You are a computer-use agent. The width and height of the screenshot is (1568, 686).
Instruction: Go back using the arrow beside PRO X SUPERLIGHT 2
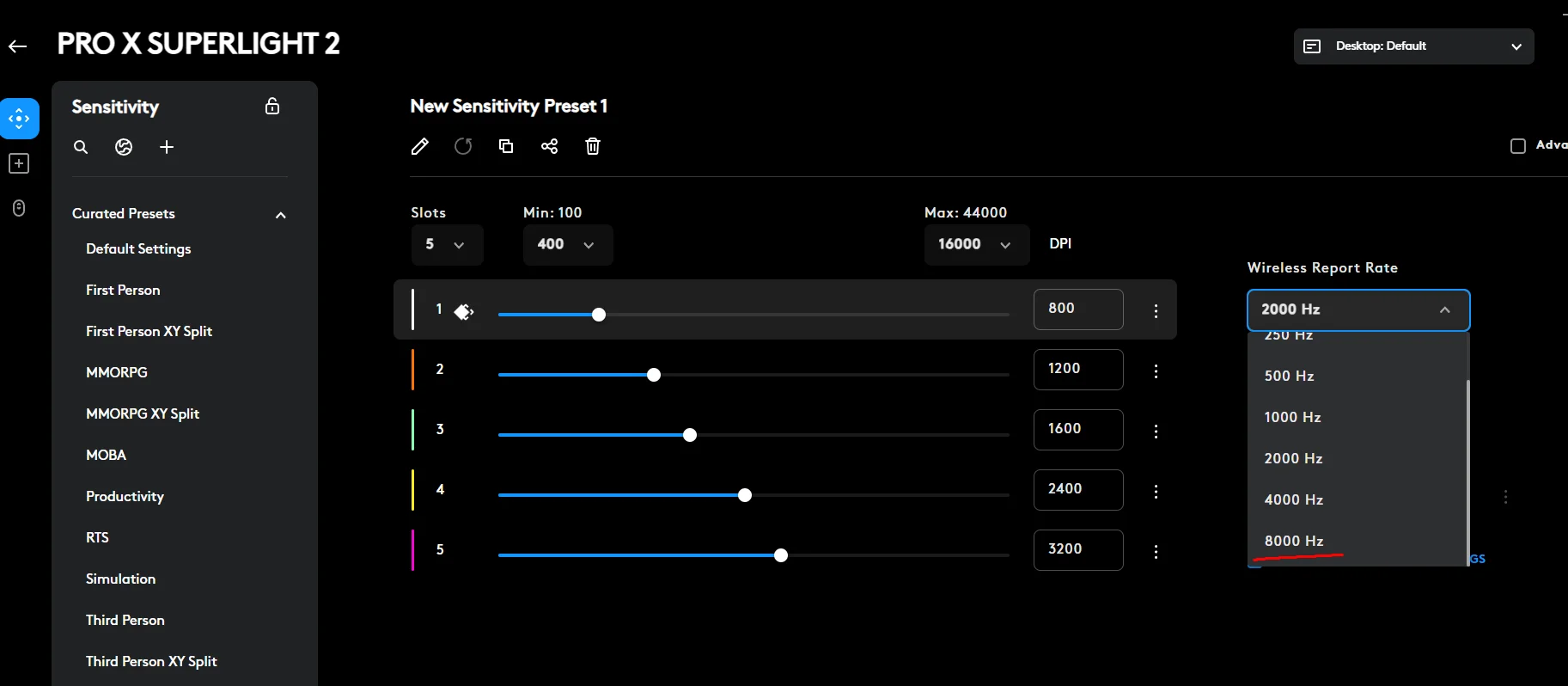pos(18,46)
